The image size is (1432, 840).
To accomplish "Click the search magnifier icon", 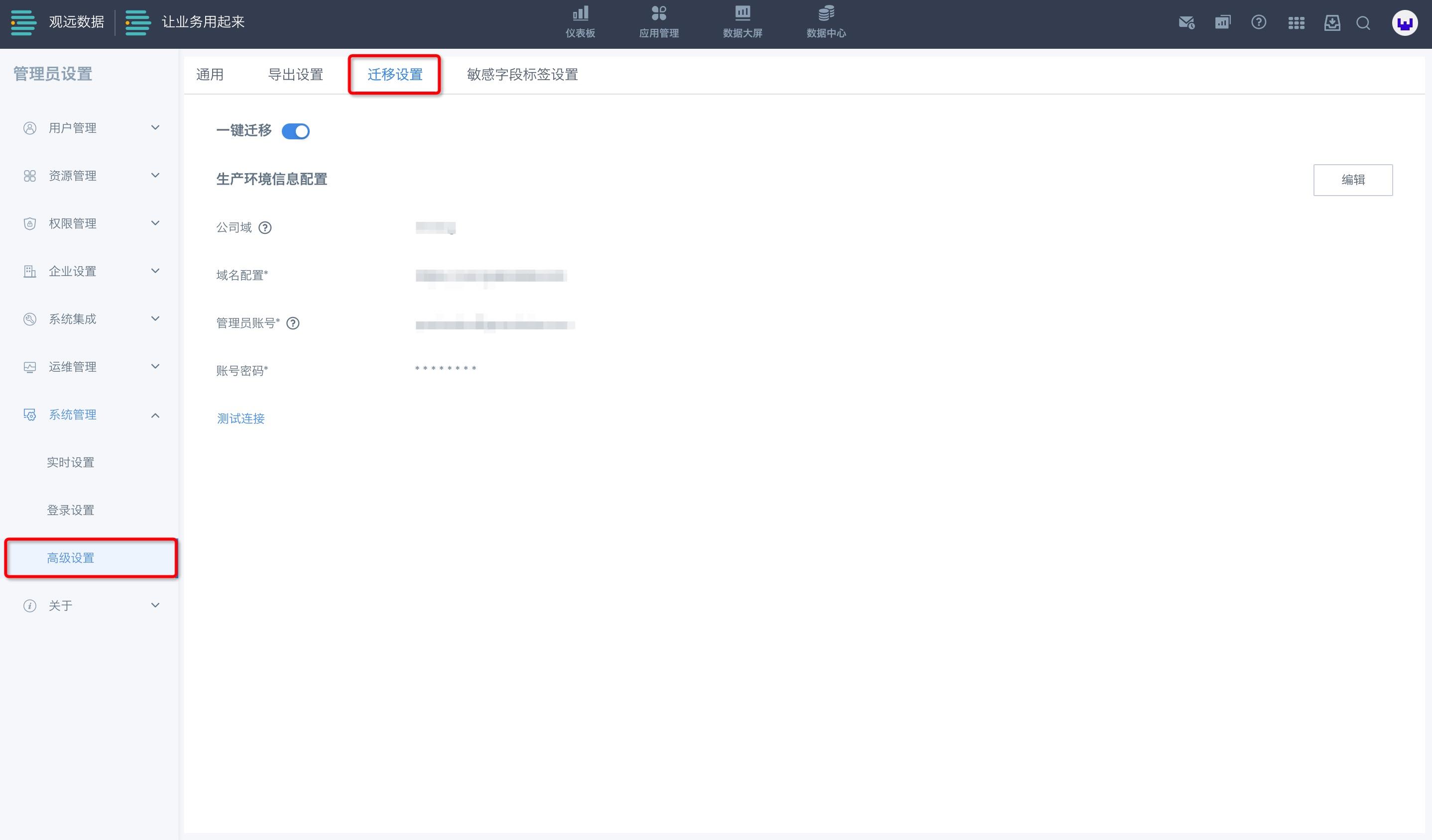I will [x=1363, y=23].
